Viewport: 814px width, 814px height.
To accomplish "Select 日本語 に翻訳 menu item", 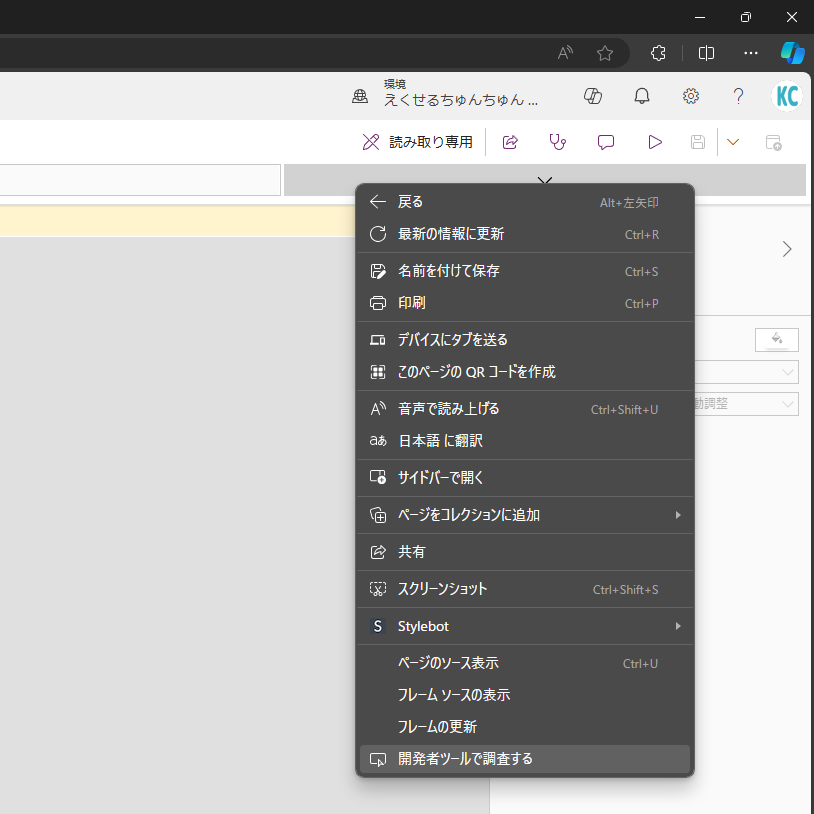I will 525,441.
